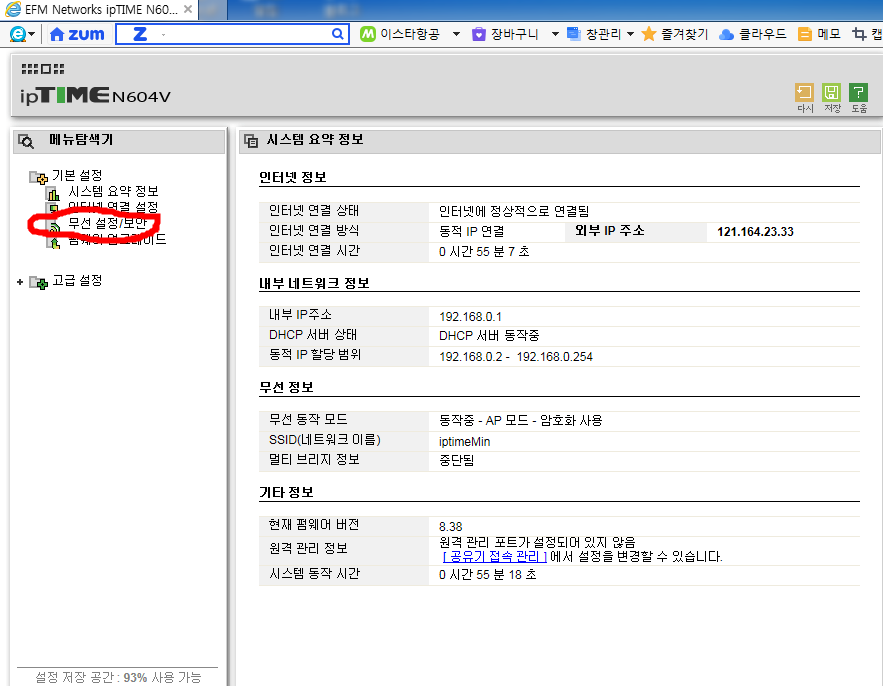
Task: Open the zum search box dropdown arrow
Action: pos(163,35)
